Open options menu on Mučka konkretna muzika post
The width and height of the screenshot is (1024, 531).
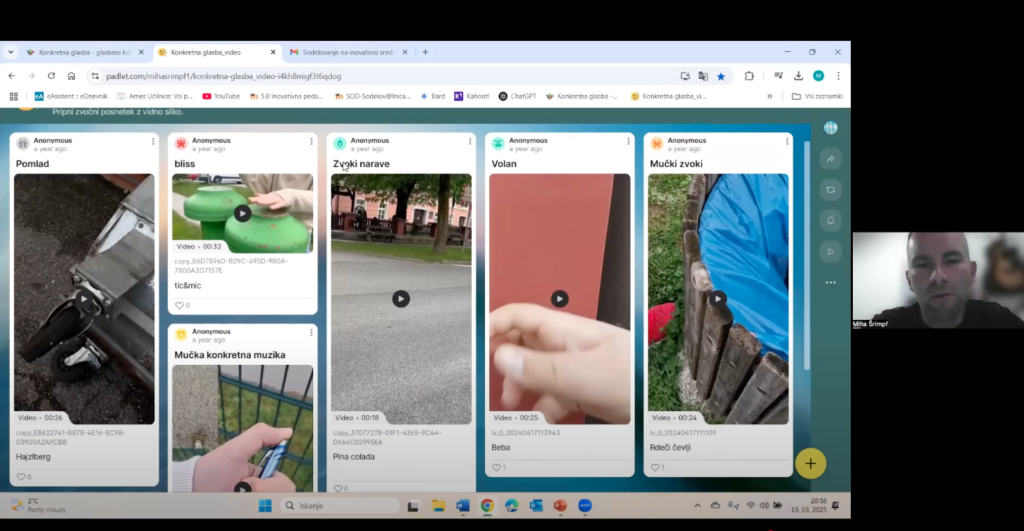click(x=312, y=332)
